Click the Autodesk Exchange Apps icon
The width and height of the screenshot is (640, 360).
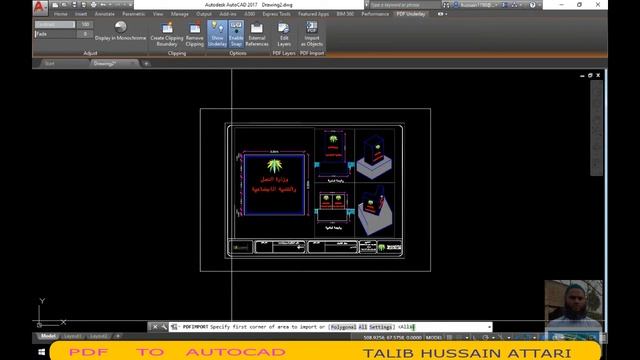[505, 5]
